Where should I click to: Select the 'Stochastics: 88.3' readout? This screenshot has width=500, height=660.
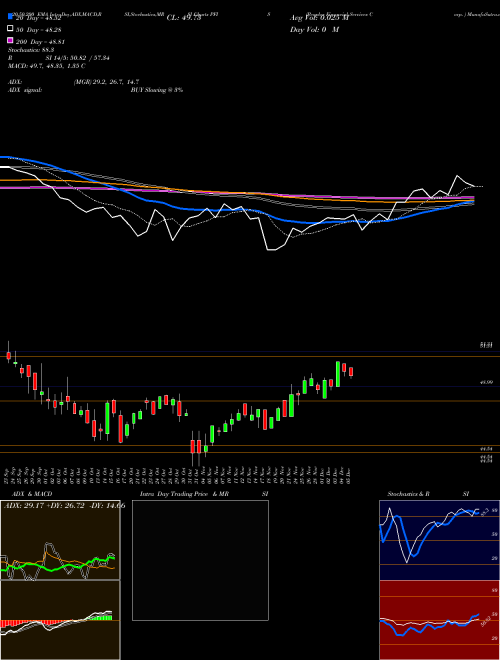tap(30, 50)
